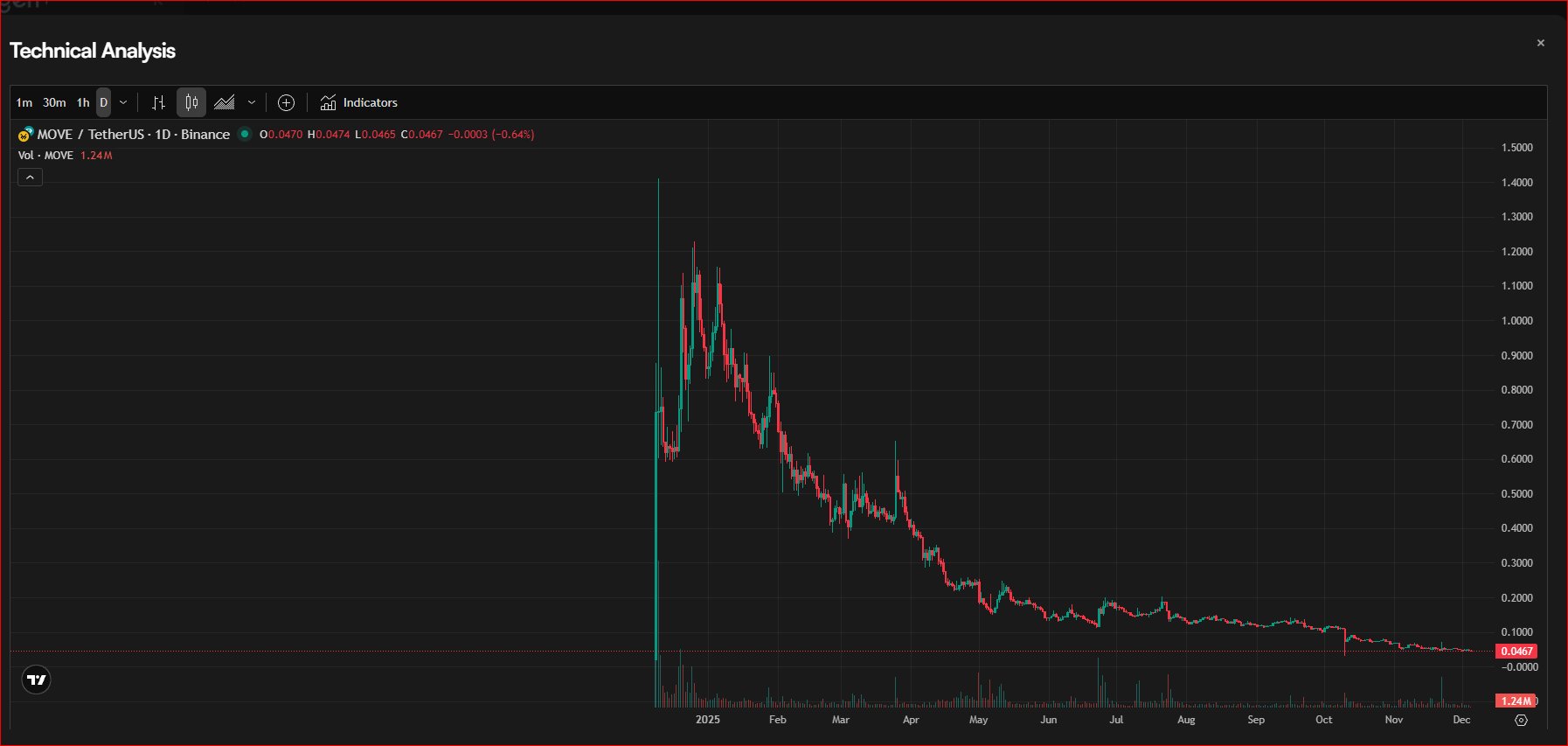Viewport: 1568px width, 746px height.
Task: Click the green market status dot
Action: tap(245, 134)
